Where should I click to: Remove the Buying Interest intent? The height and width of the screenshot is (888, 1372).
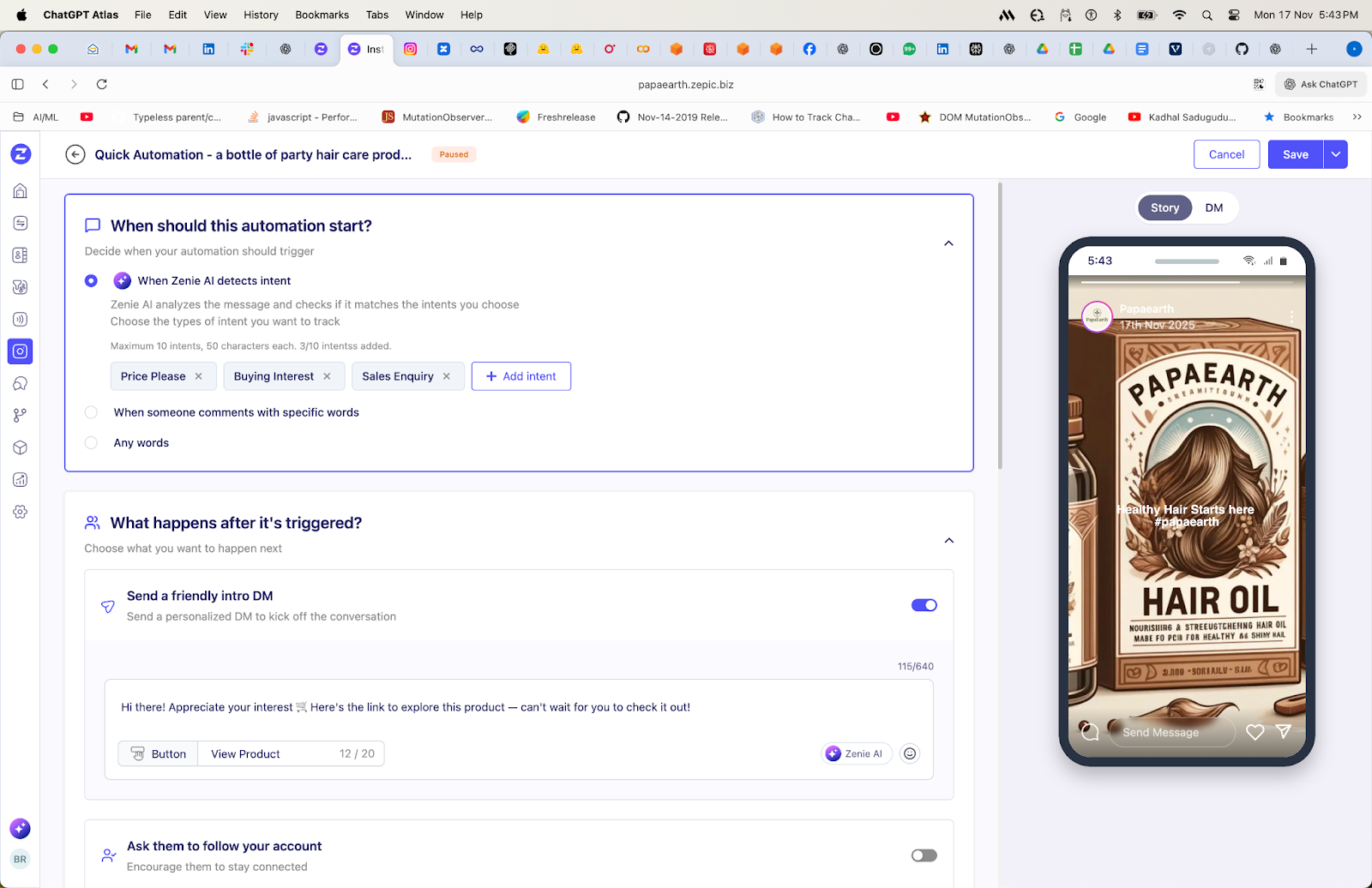327,376
